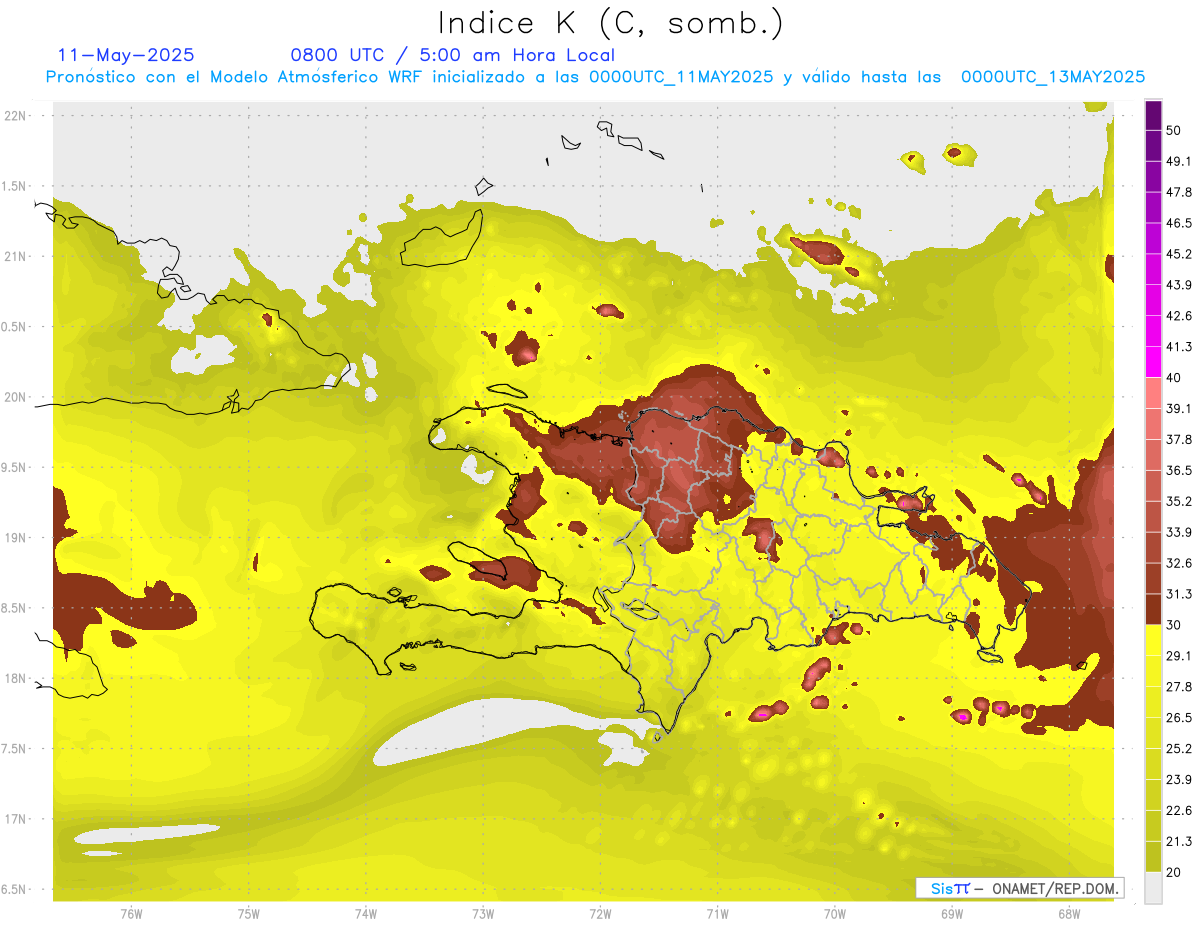Viewport: 1200px width, 927px height.
Task: Click the '21N' latitude label
Action: pyautogui.click(x=16, y=256)
